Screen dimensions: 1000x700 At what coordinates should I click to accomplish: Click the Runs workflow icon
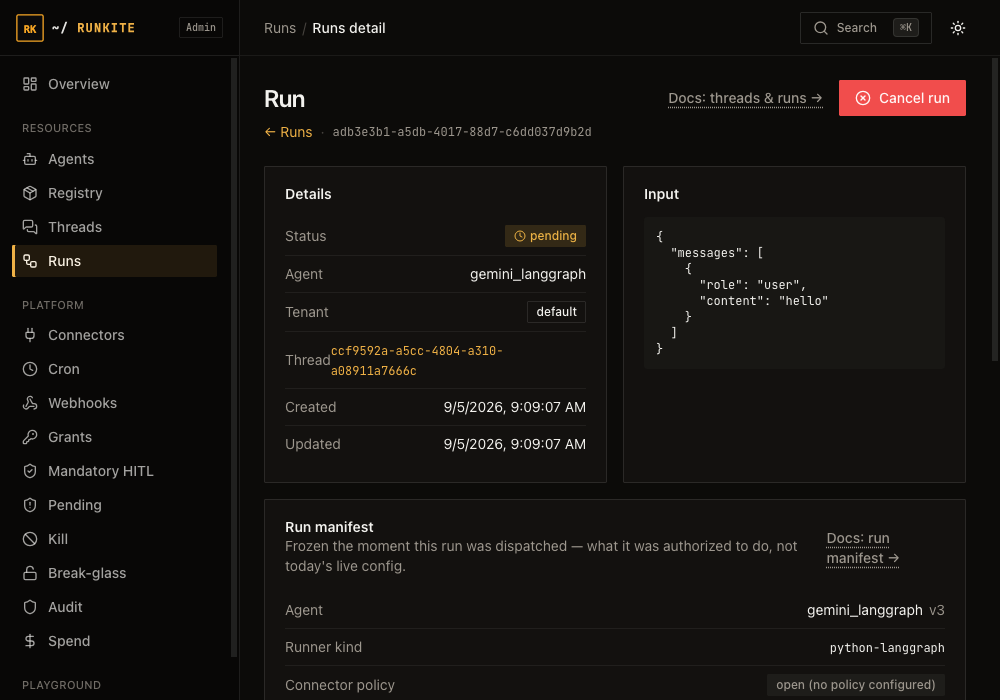(x=30, y=261)
